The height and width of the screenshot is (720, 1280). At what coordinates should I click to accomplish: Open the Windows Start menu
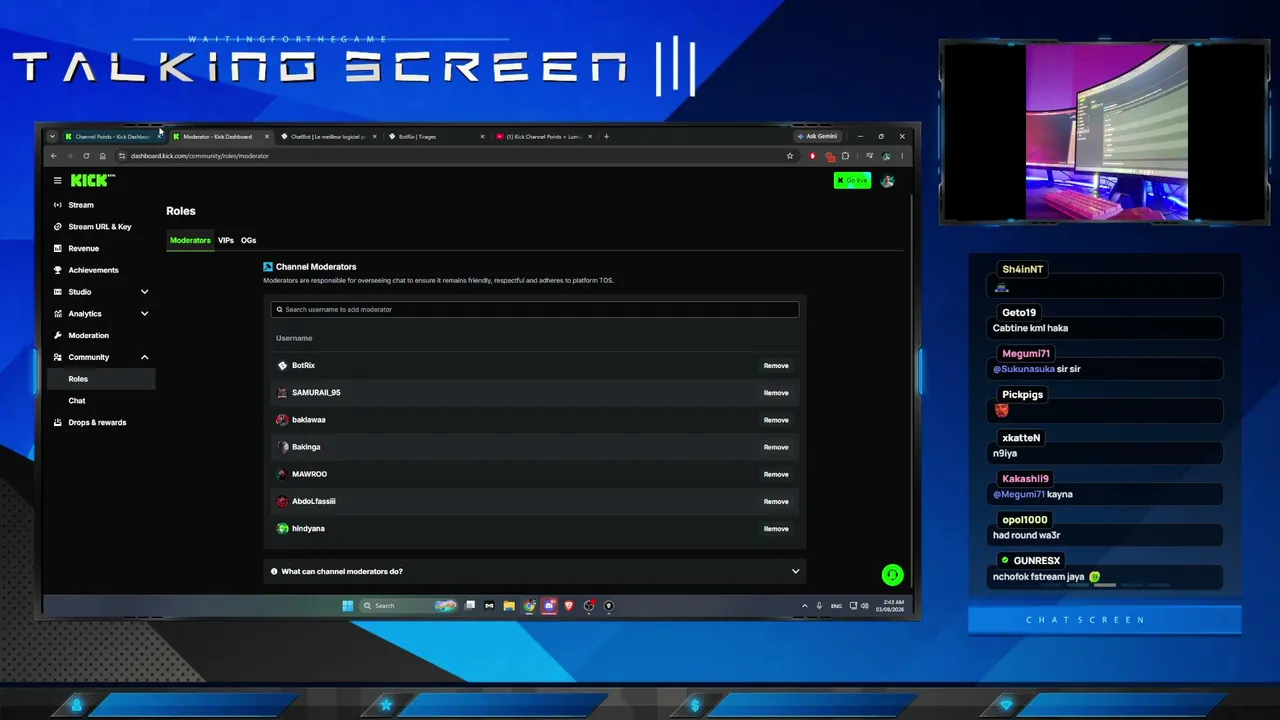347,606
